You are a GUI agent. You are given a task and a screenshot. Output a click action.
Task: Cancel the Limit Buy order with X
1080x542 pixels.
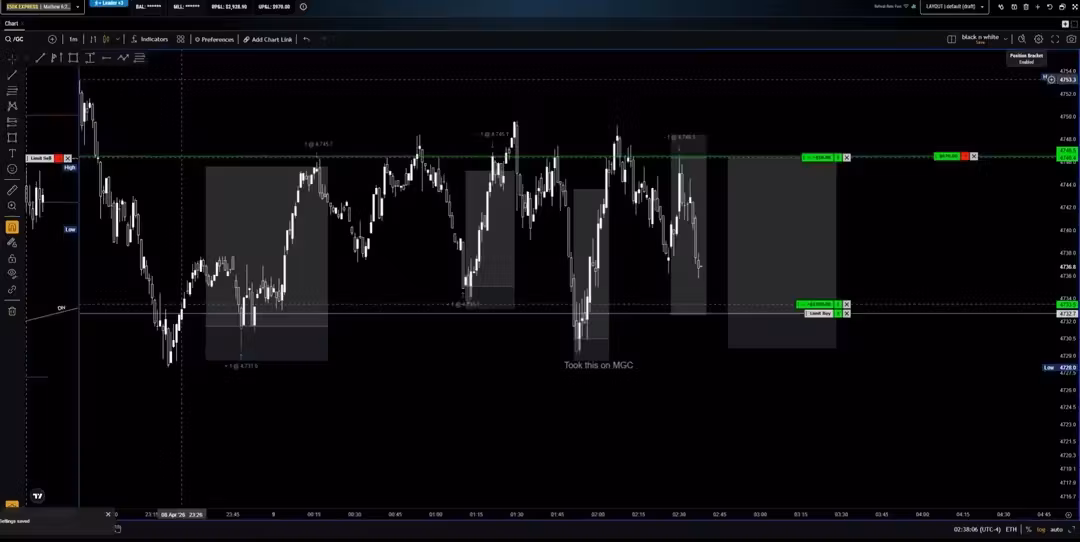click(847, 313)
